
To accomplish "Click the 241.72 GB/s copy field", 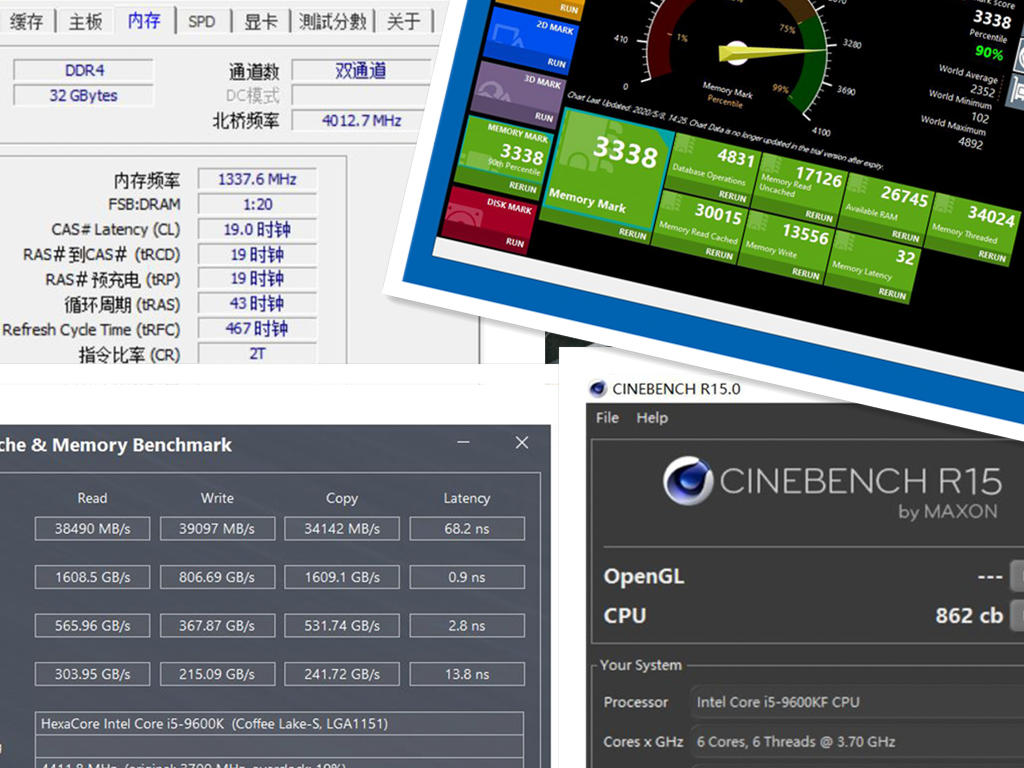I will pyautogui.click(x=342, y=674).
